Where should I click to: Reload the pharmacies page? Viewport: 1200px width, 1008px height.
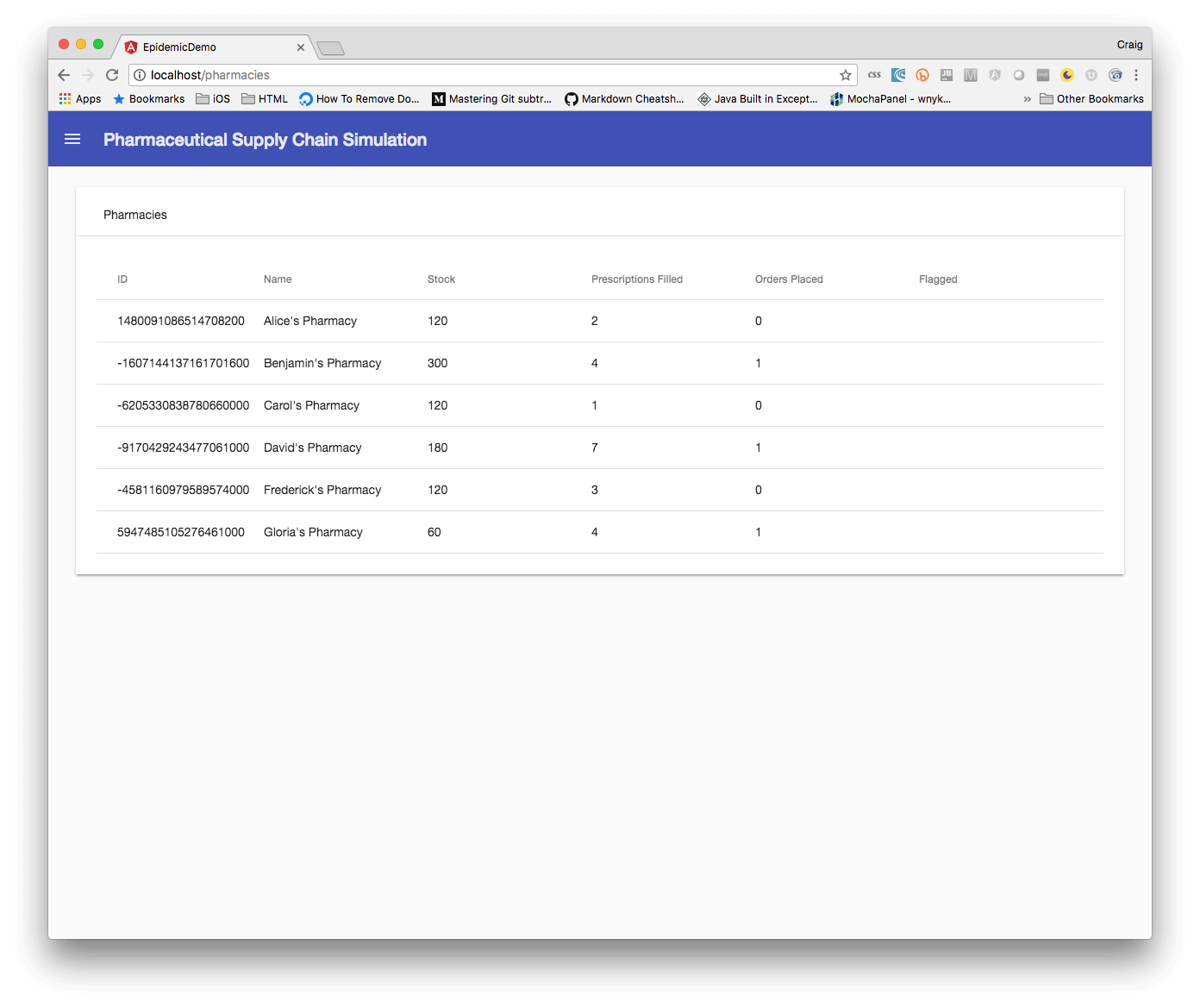112,75
